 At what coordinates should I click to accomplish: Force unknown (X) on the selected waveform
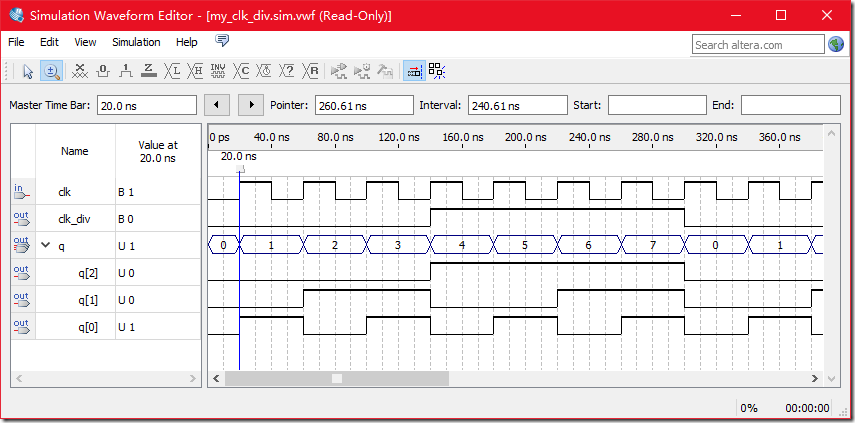pyautogui.click(x=80, y=71)
